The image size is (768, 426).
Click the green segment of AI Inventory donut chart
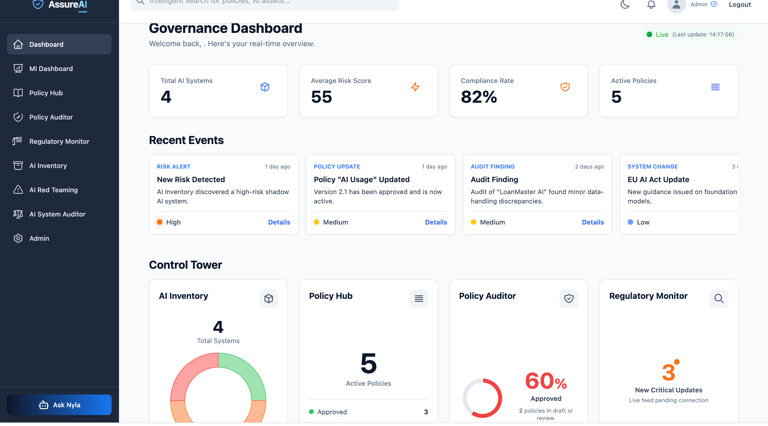click(248, 371)
